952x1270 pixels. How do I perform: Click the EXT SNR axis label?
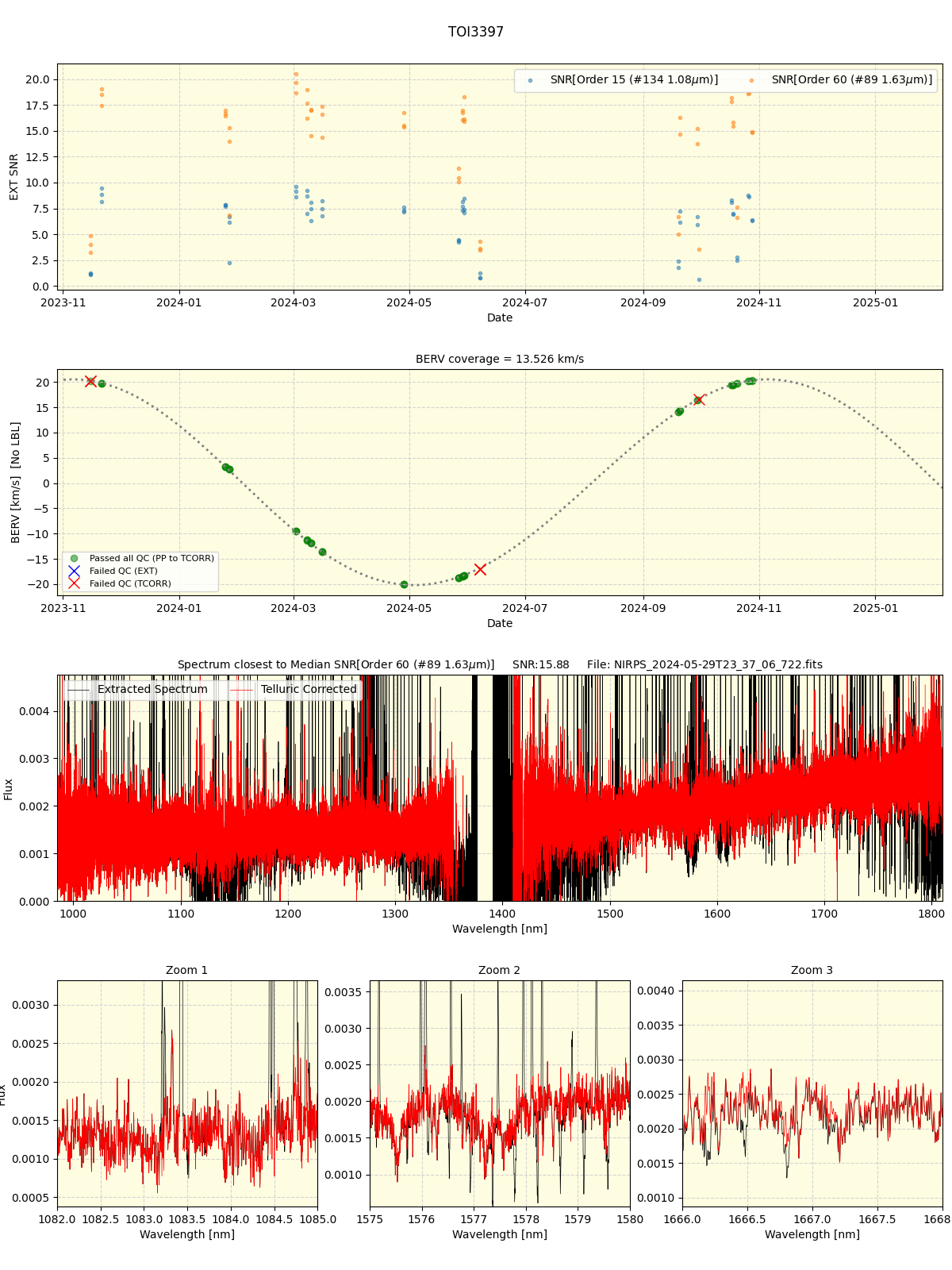coord(13,177)
